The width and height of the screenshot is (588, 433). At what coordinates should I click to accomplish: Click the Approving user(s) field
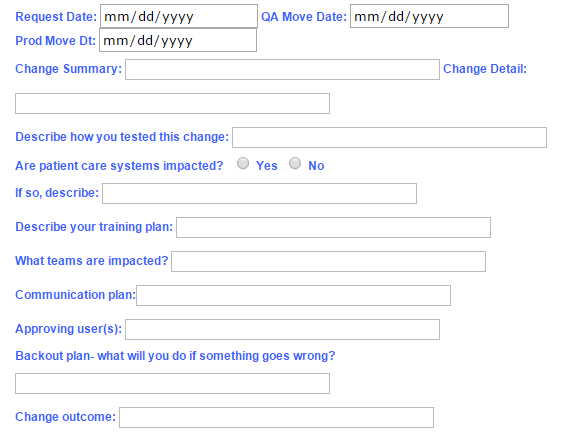click(x=282, y=330)
